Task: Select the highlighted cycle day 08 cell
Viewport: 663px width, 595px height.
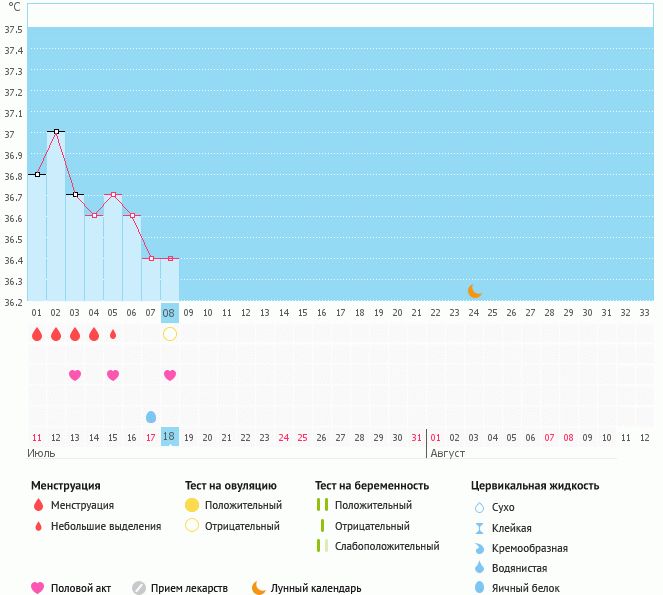Action: pos(170,312)
